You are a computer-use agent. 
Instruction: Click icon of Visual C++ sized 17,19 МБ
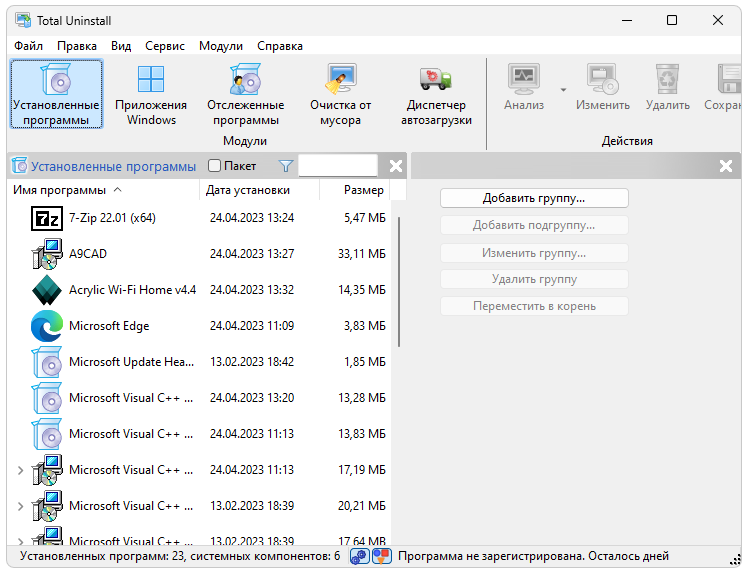coord(47,470)
